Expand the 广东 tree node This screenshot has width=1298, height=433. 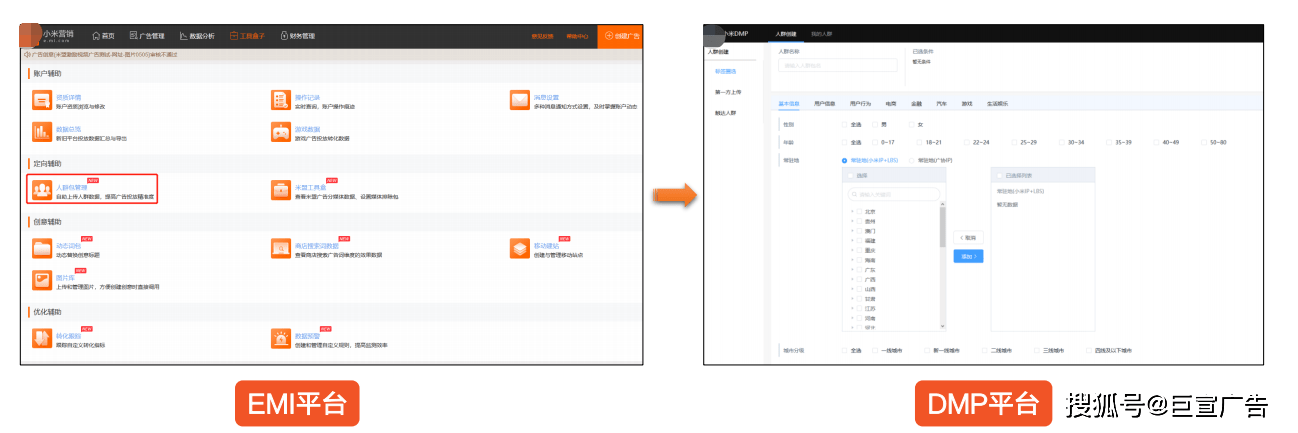click(x=852, y=270)
